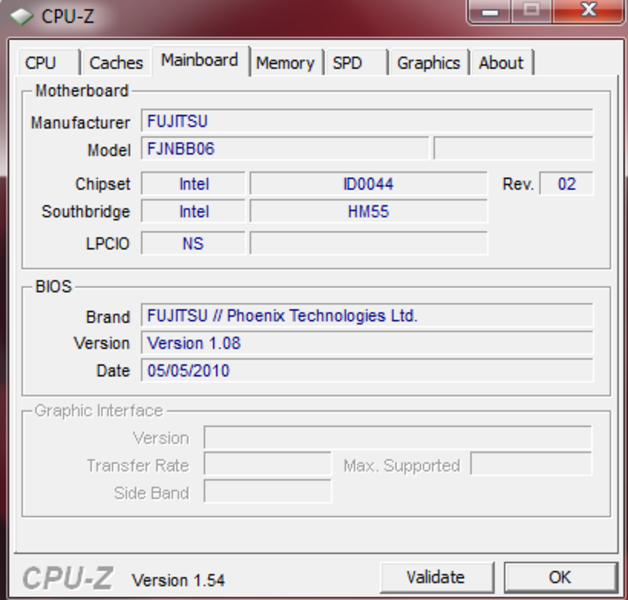Click the Side Band field

point(268,491)
